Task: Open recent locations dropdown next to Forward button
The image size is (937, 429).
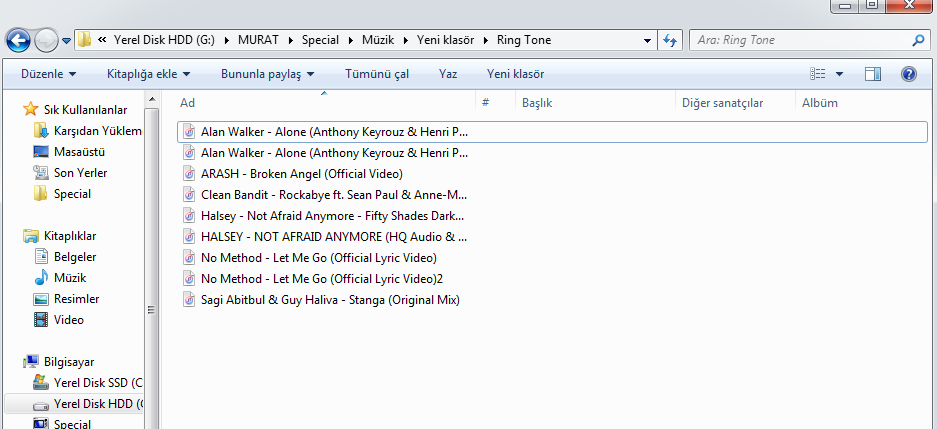Action: click(x=66, y=41)
